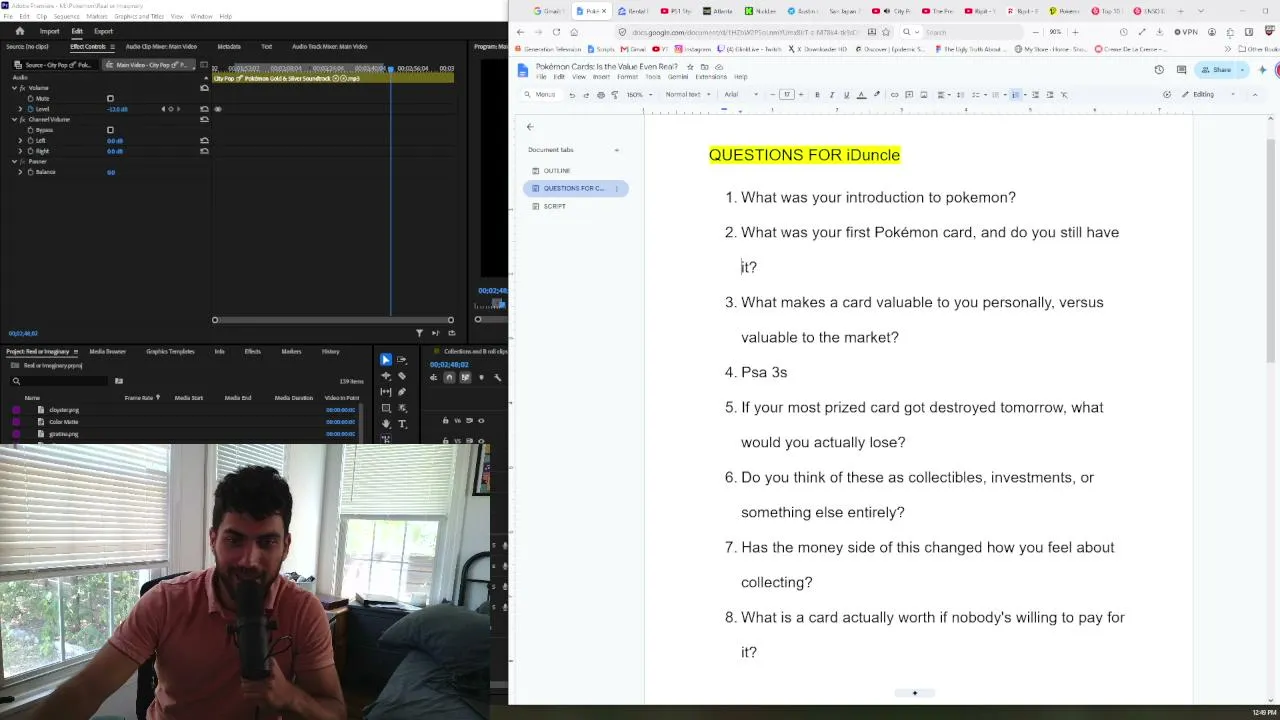1280x720 pixels.
Task: Open the SCRIPT document tab
Action: [x=554, y=206]
